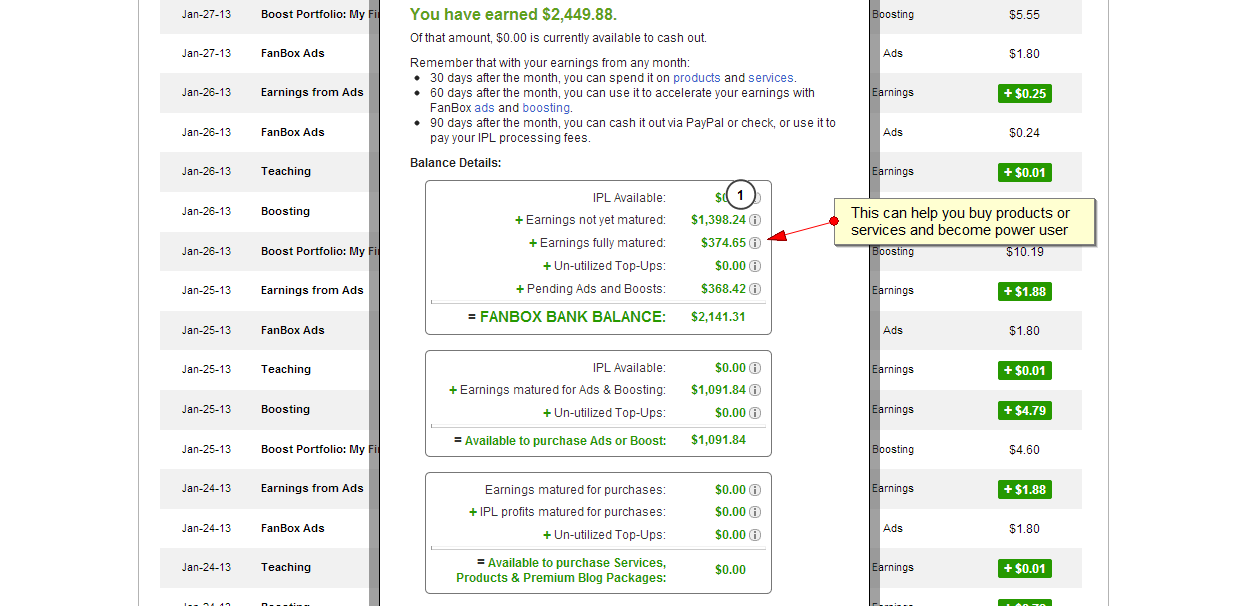Click the green +$4.79 earnings badge
1247x606 pixels.
(x=1024, y=410)
